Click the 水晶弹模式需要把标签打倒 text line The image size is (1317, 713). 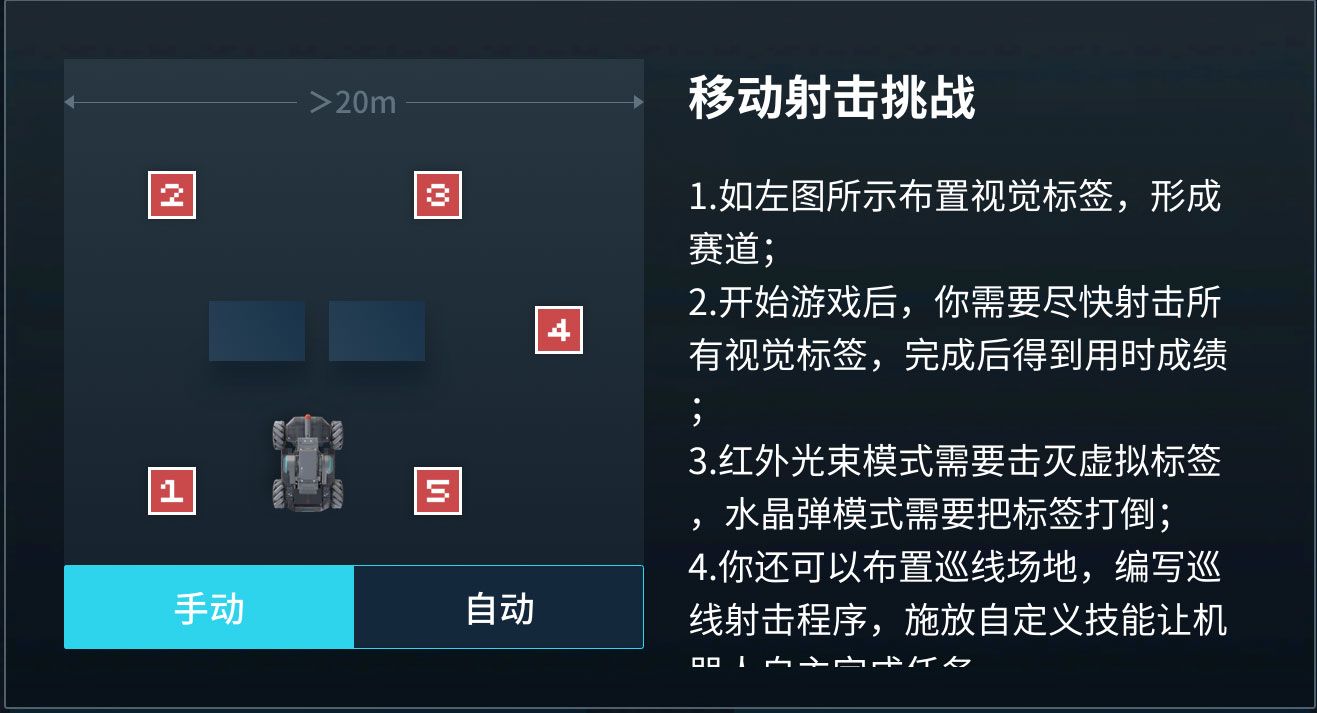(x=946, y=514)
